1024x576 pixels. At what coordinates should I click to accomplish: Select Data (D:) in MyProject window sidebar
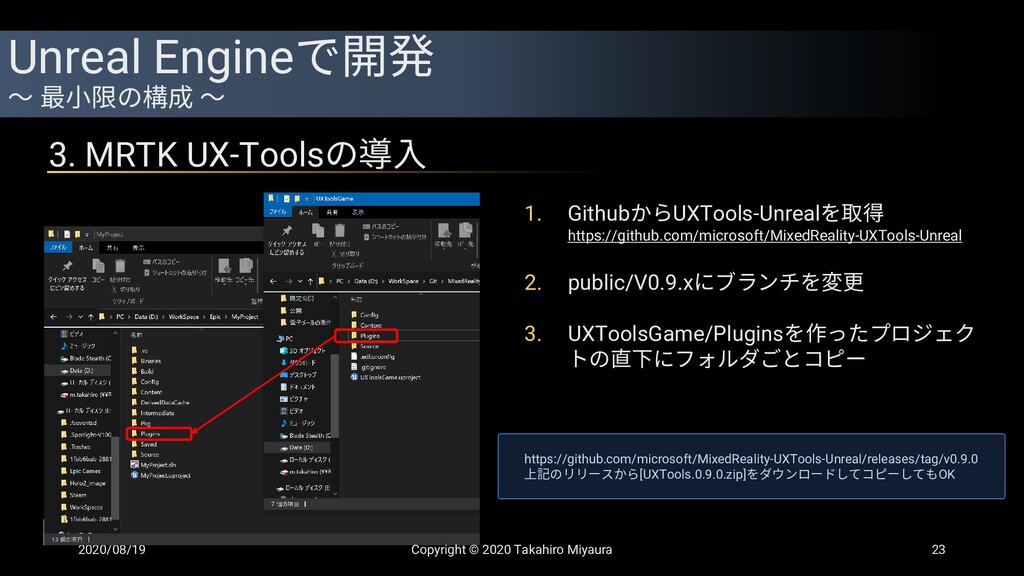click(x=77, y=370)
